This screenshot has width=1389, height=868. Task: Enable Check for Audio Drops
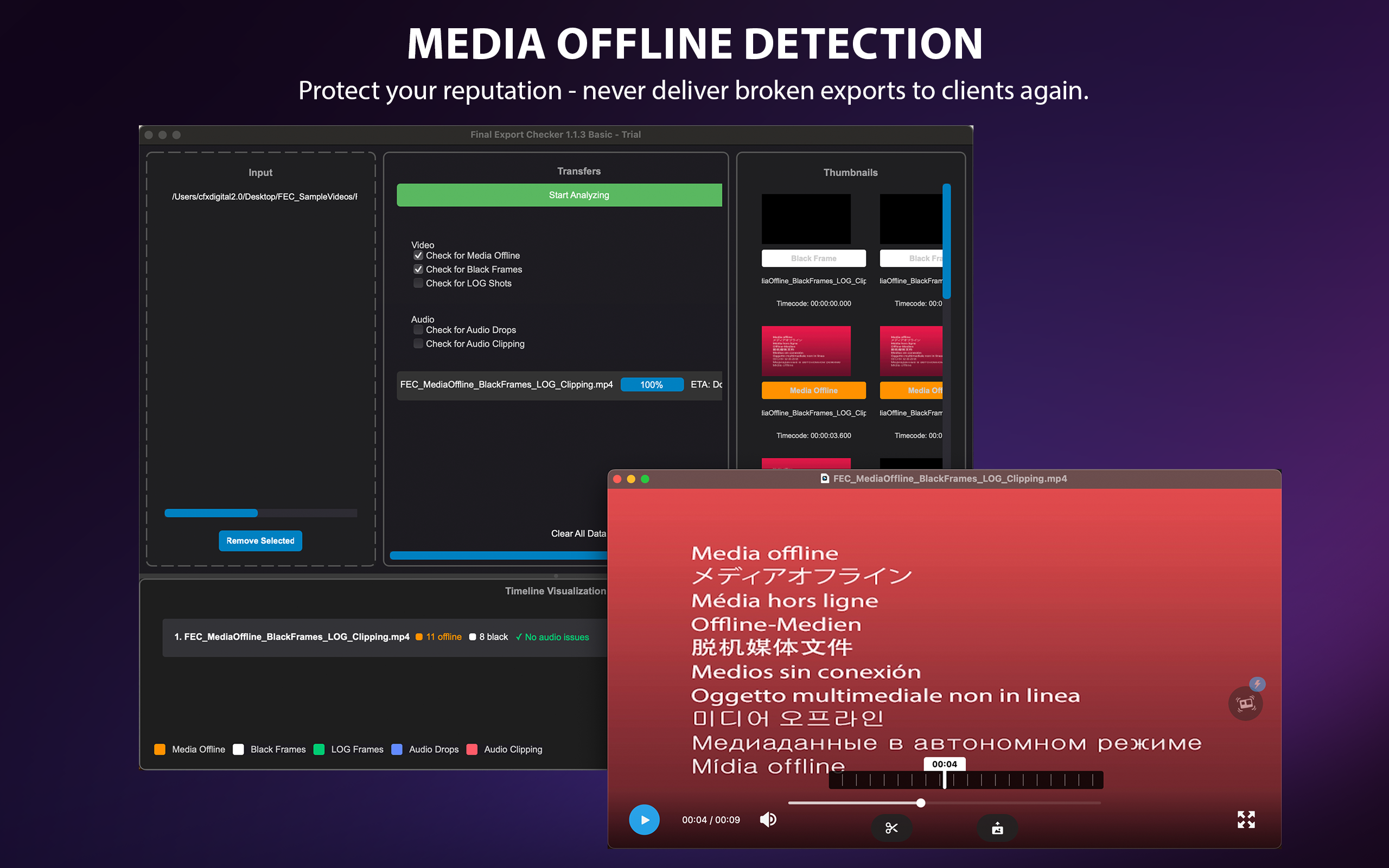coord(418,329)
